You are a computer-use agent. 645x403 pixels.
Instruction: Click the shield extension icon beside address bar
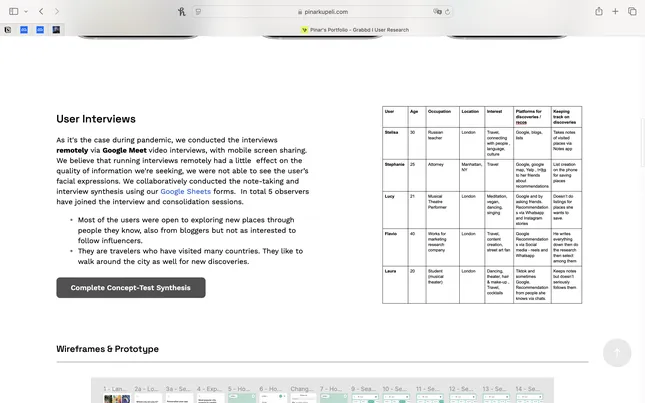click(198, 11)
